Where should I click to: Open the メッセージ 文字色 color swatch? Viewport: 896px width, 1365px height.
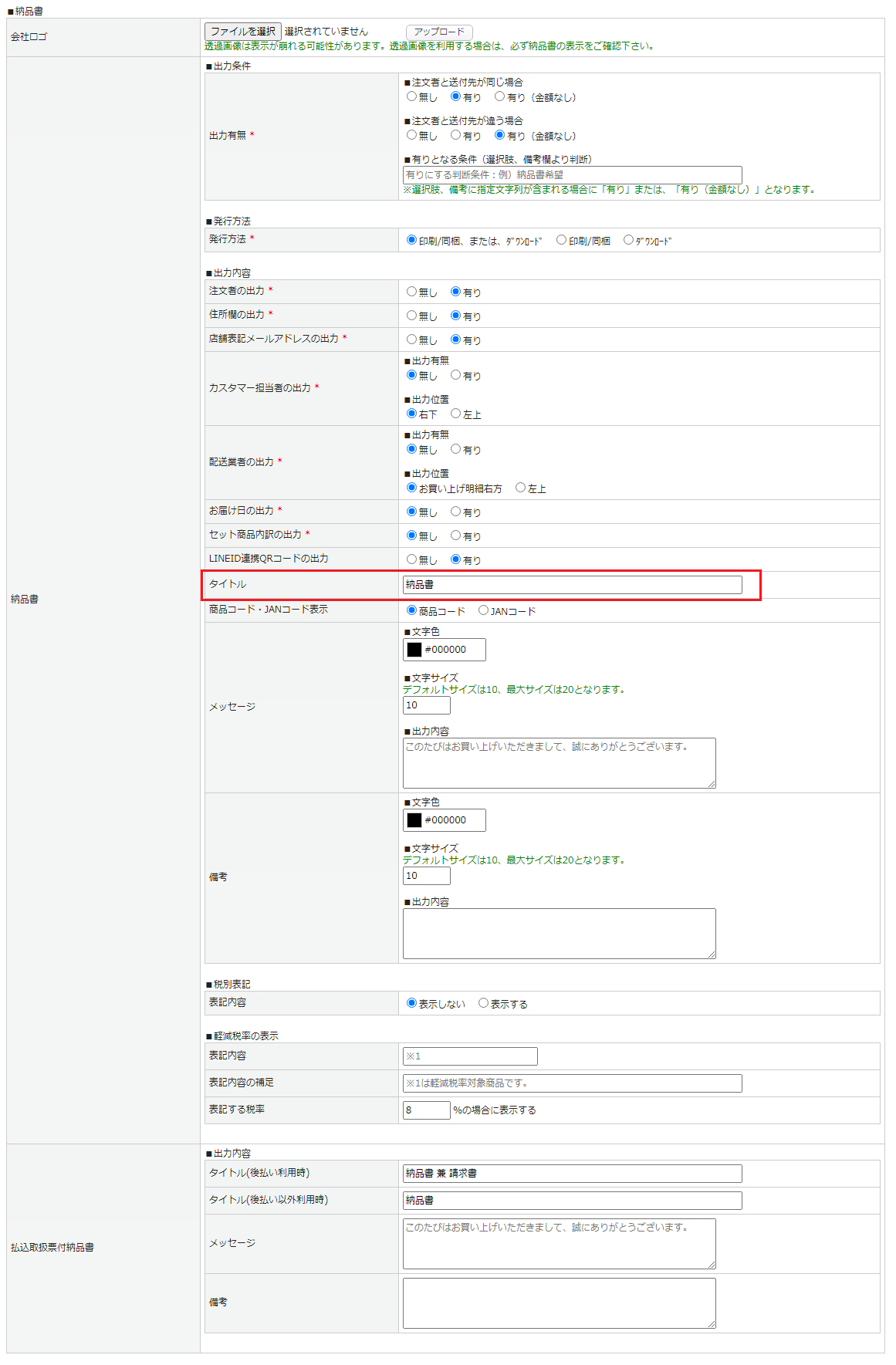pos(414,650)
